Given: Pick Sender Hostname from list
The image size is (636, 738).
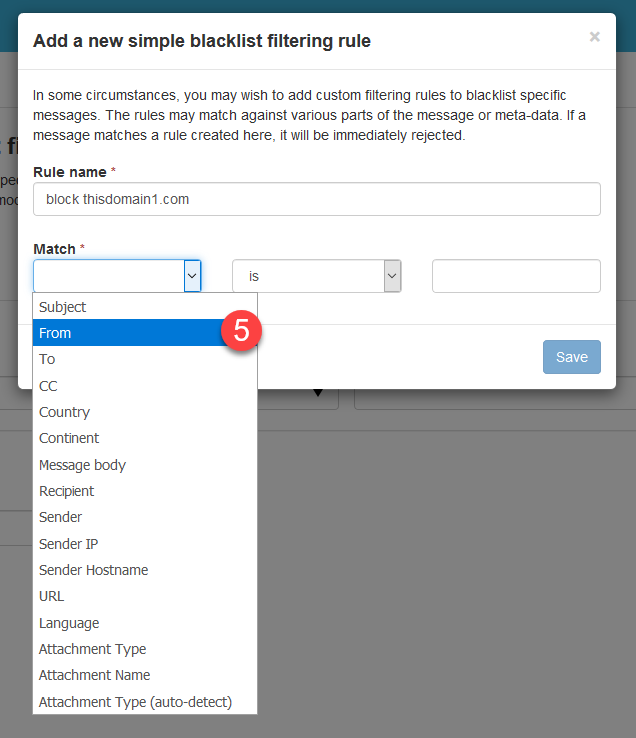Looking at the screenshot, I should coord(93,570).
